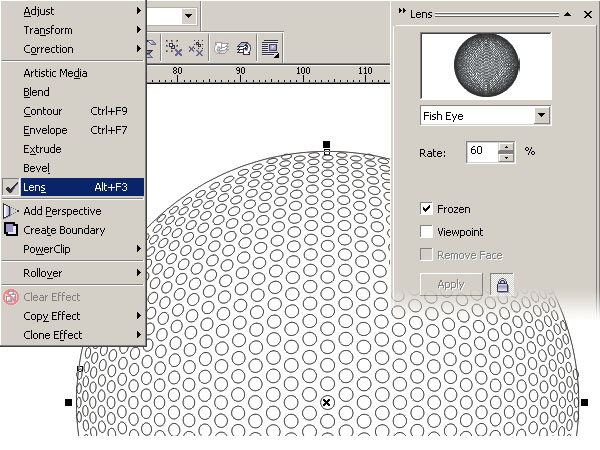
Task: Close the Lens docker
Action: click(x=588, y=15)
